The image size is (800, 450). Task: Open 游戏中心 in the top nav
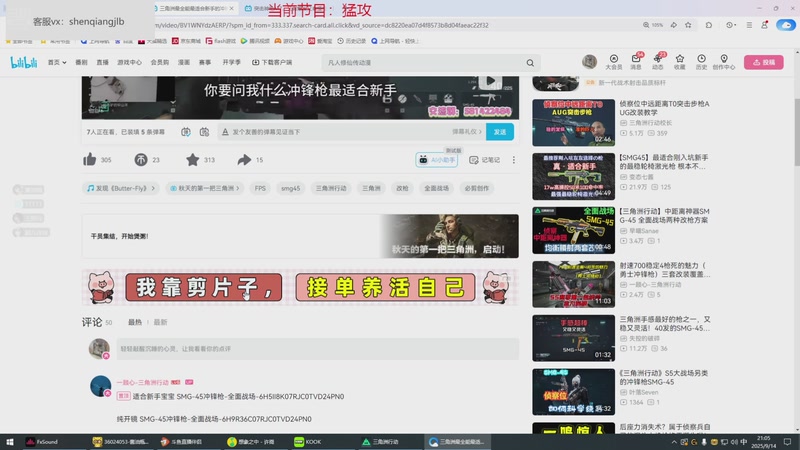point(130,62)
